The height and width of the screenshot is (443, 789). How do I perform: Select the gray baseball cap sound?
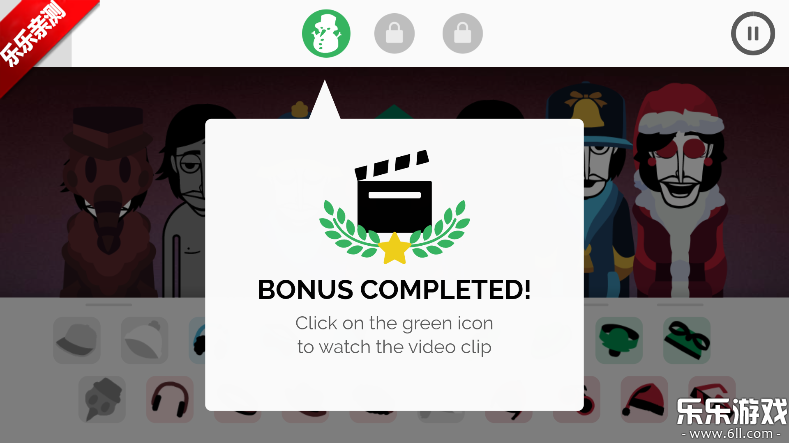[76, 340]
